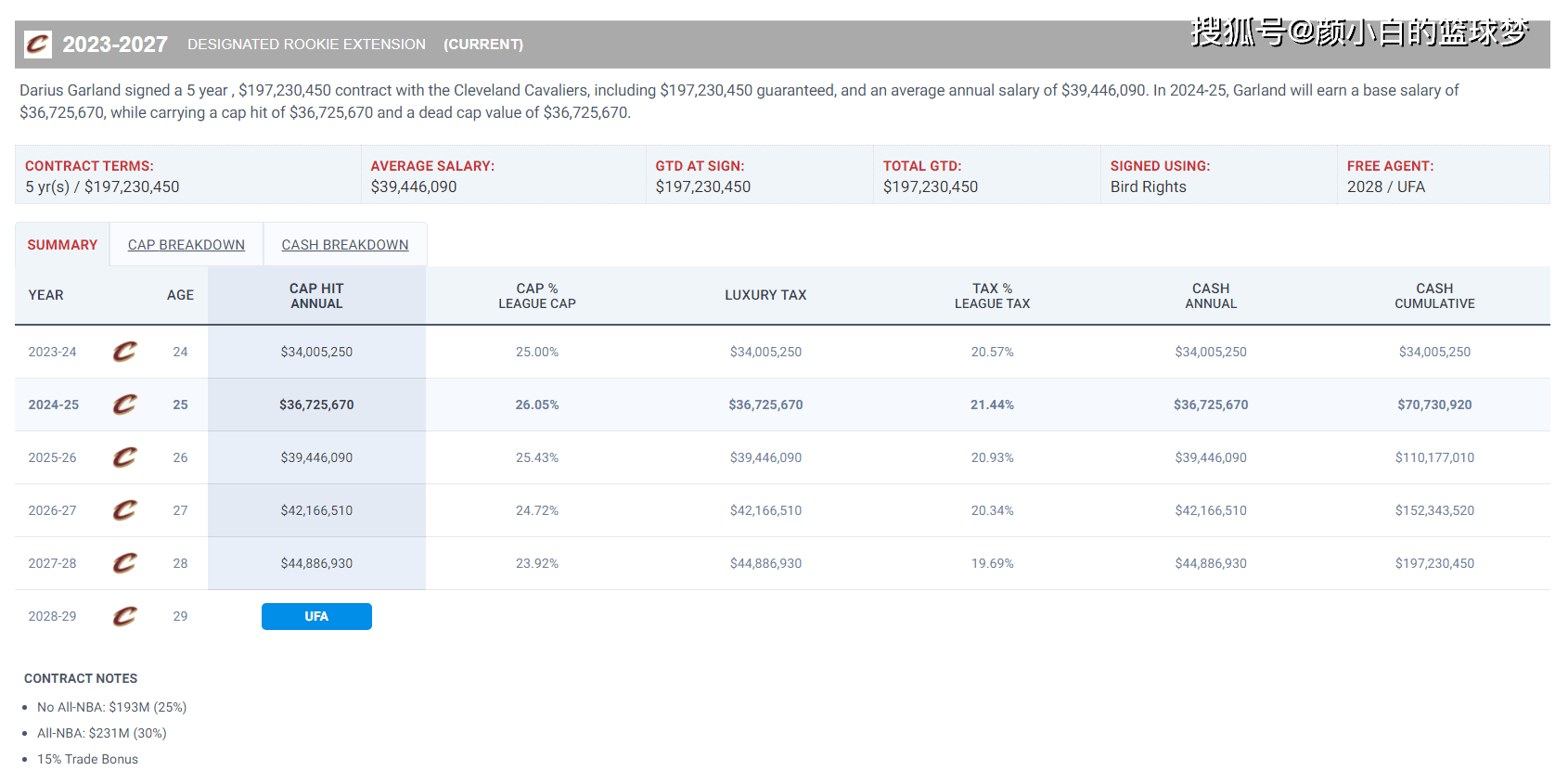This screenshot has width=1568, height=771.
Task: Open the Cash Breakdown tab
Action: click(345, 245)
